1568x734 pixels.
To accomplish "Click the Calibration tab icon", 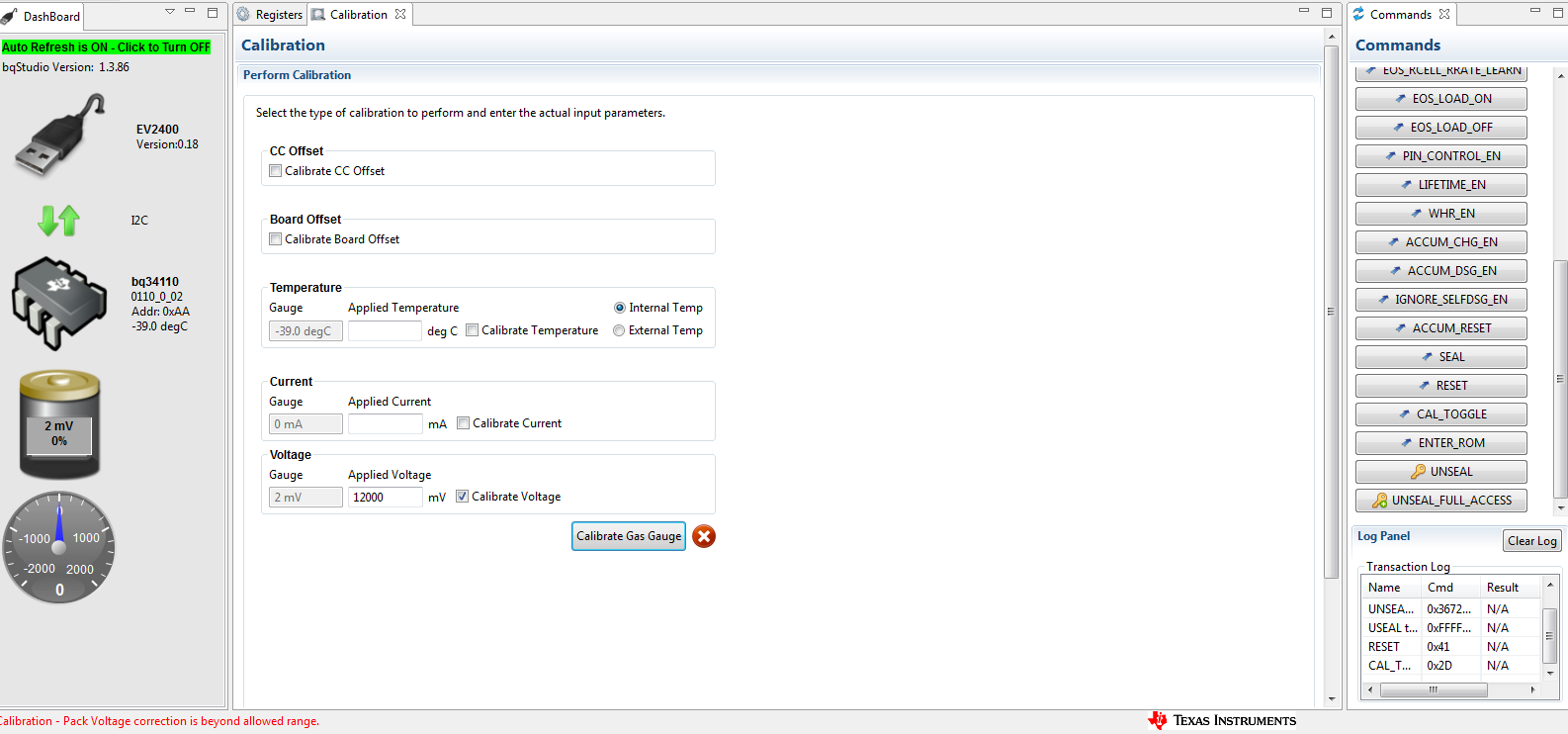I will (318, 15).
